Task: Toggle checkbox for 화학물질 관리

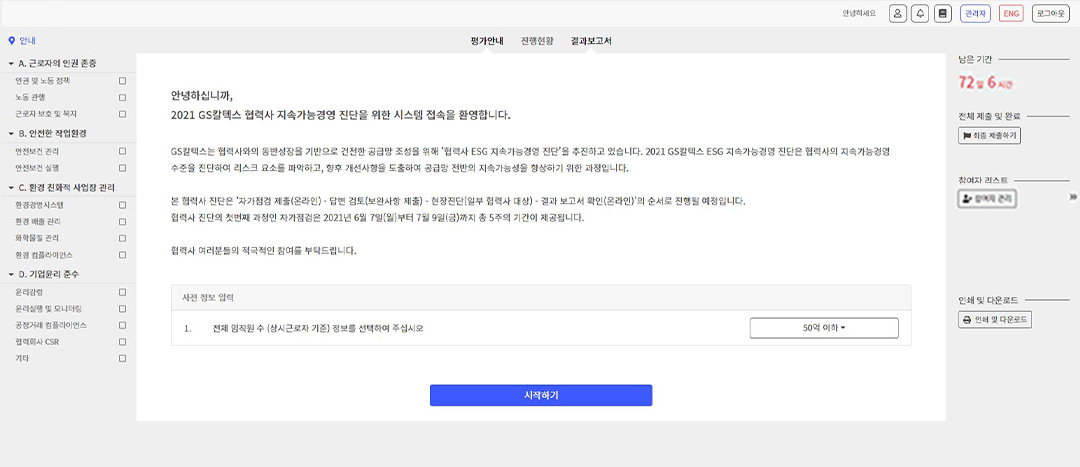Action: (123, 238)
